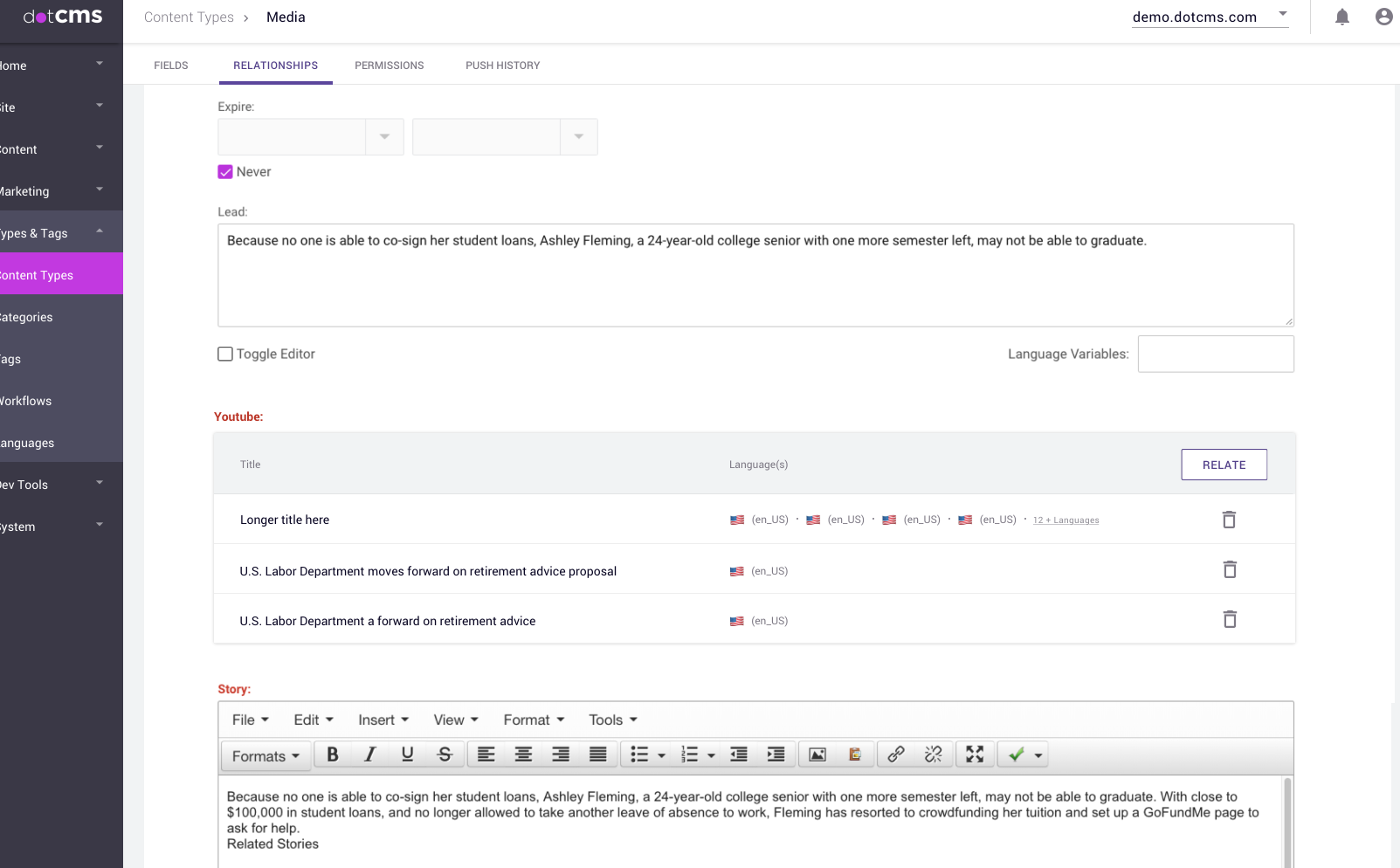Screen dimensions: 1400x868
Task: Toggle the spellcheck icon in the editor
Action: 1017,754
